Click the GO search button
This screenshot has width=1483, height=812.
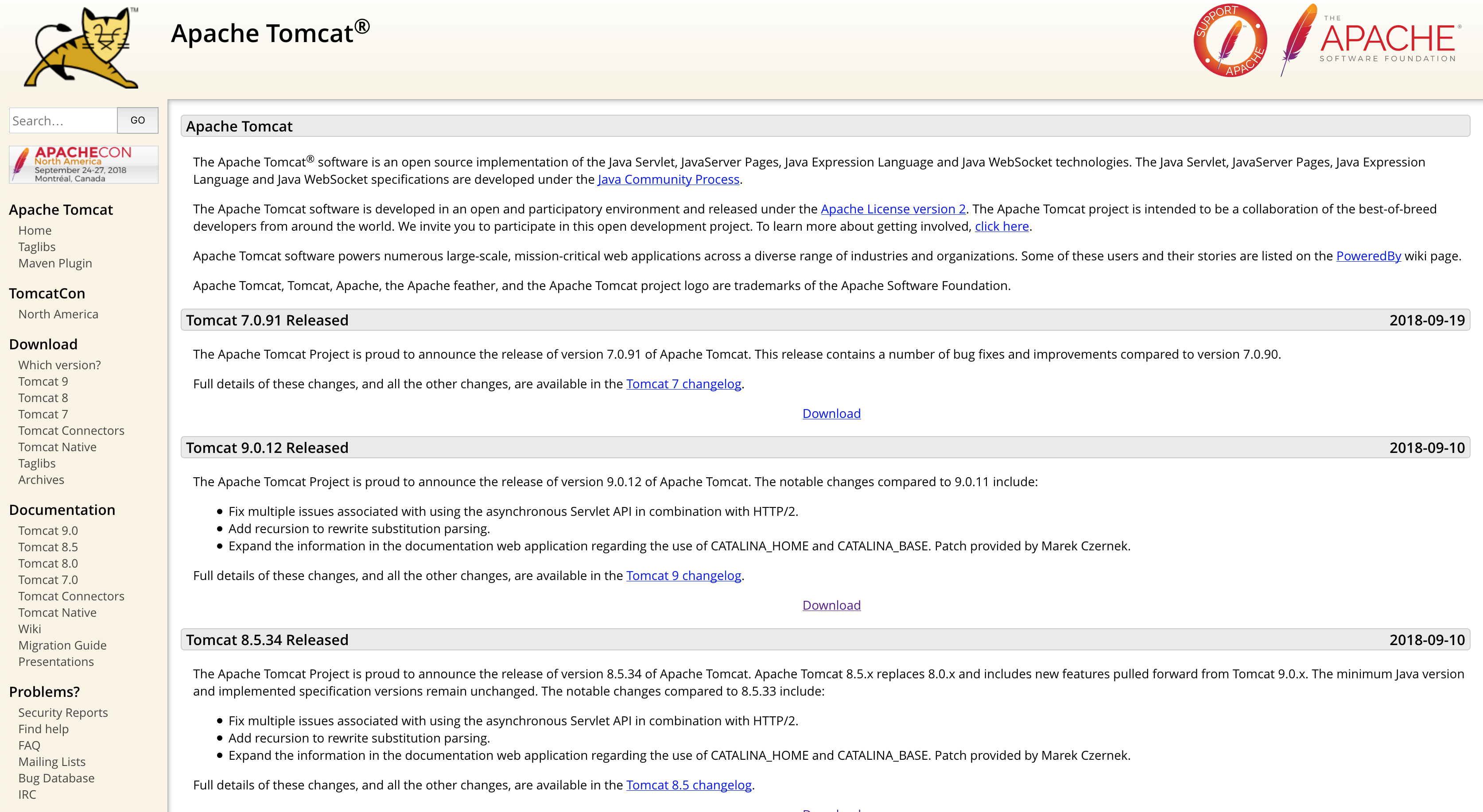coord(138,120)
